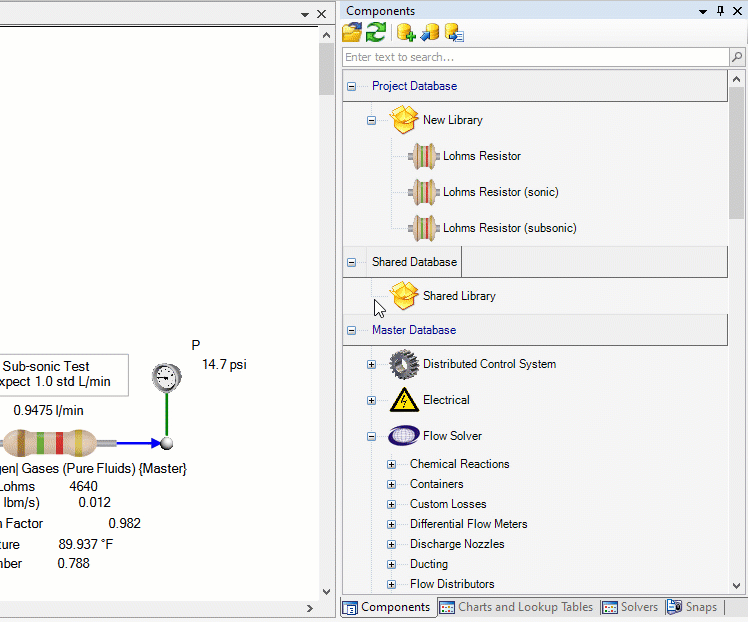Click the component search text field

point(535,57)
